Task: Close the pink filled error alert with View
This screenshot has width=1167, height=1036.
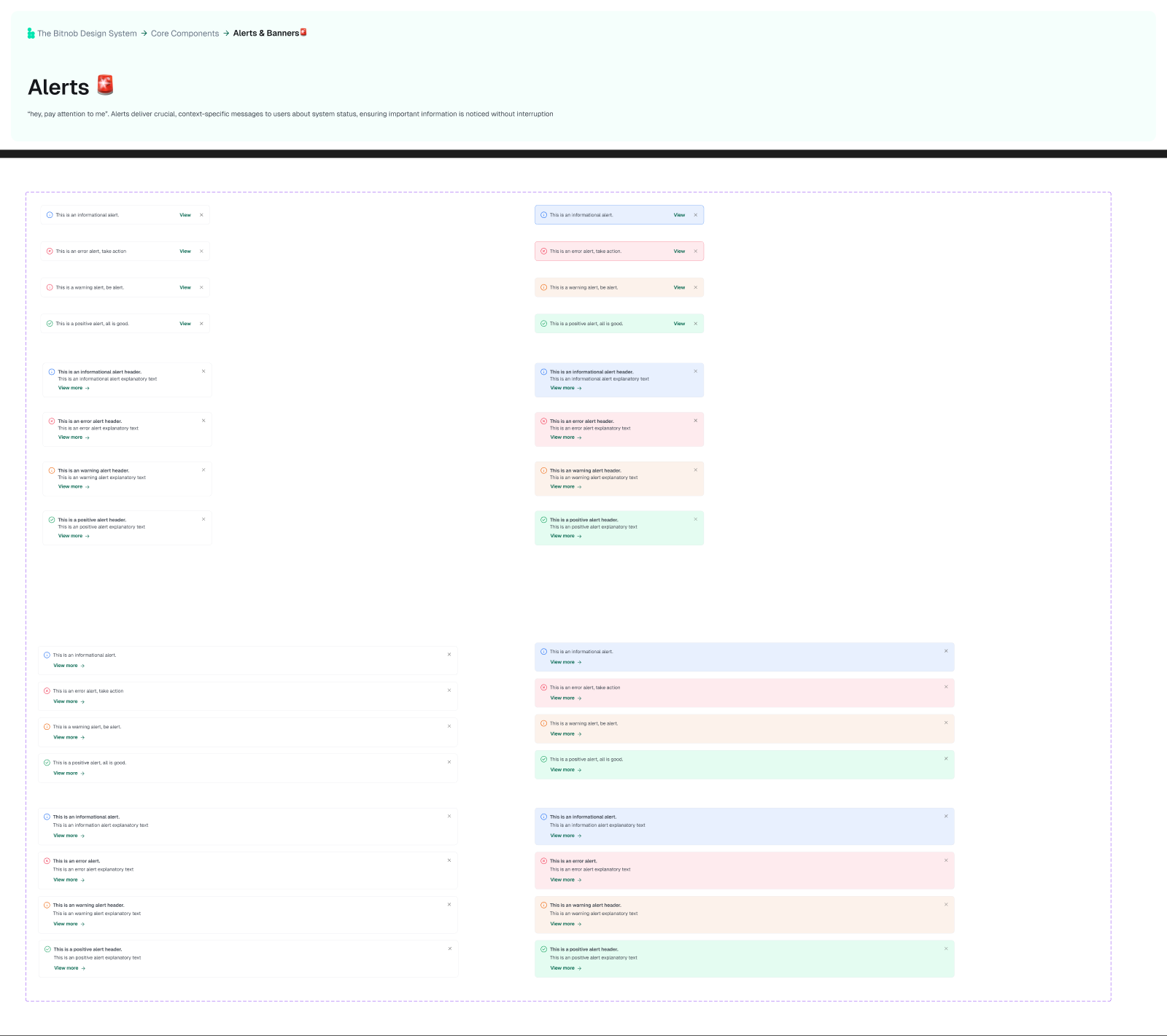Action: coord(696,252)
